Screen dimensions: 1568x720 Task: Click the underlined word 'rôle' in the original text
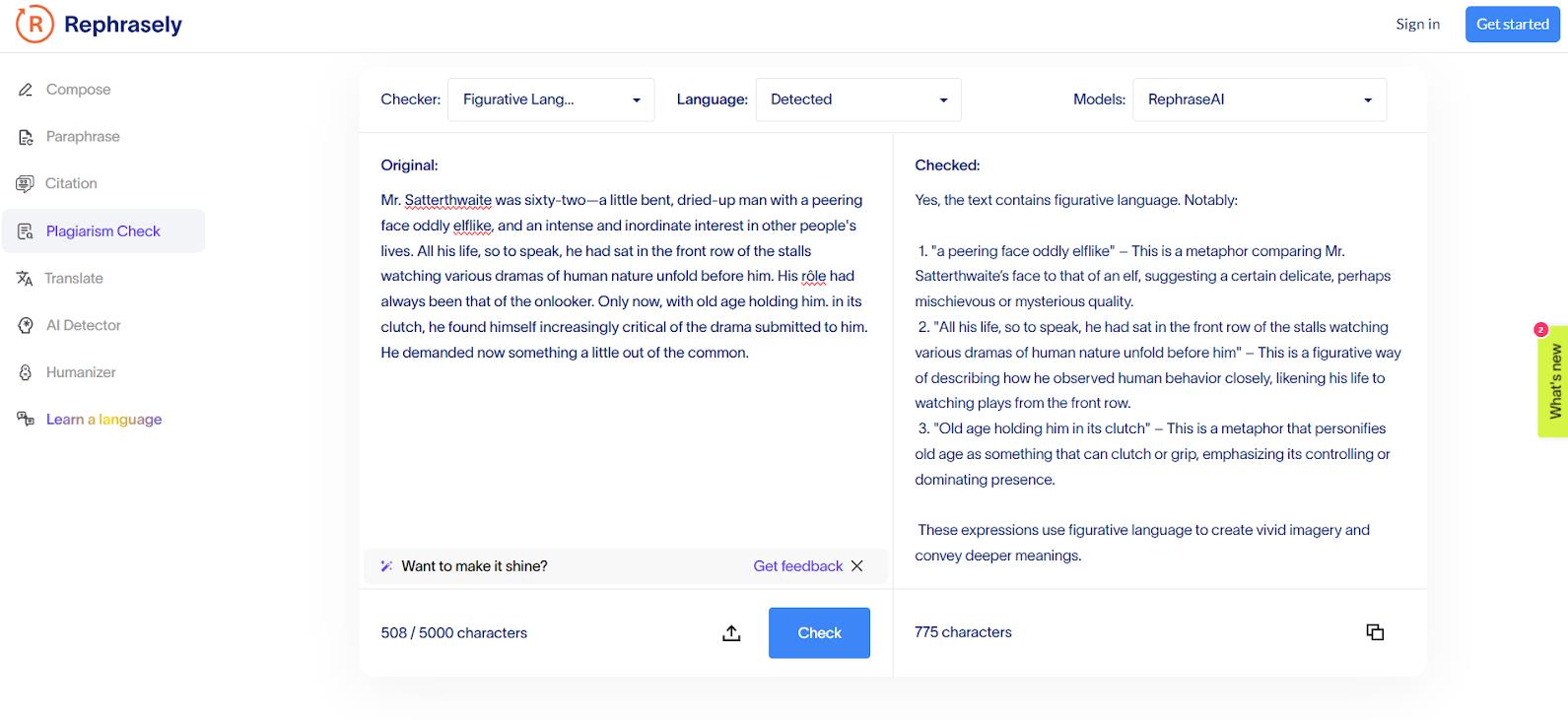(x=813, y=277)
